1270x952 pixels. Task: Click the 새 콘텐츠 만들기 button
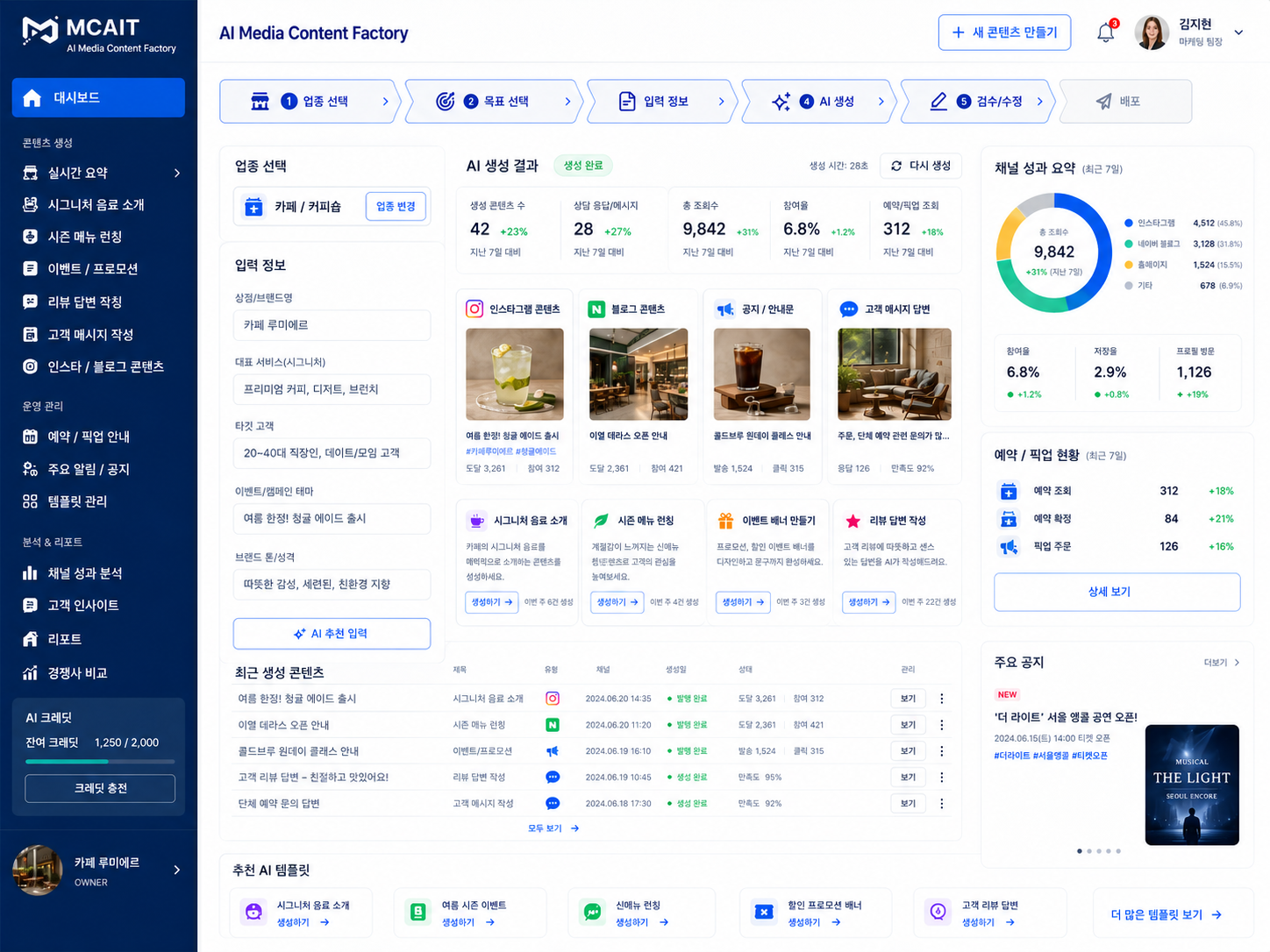[x=1004, y=32]
